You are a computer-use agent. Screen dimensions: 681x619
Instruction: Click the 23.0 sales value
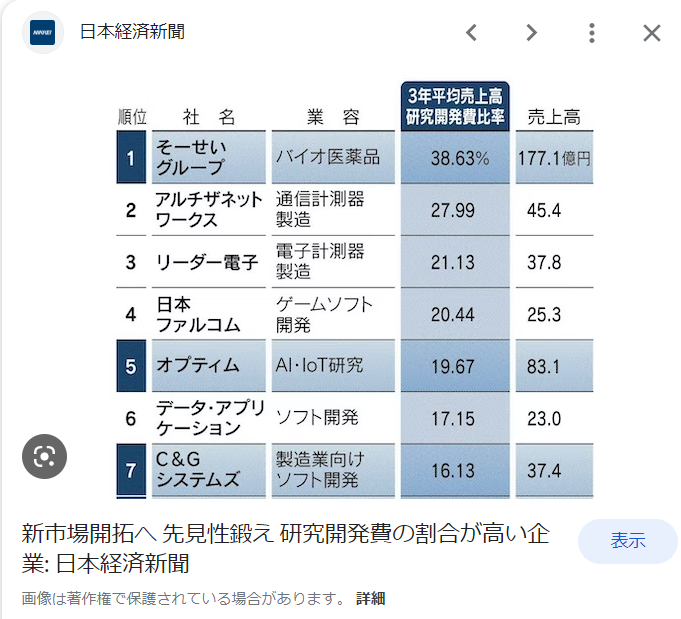pos(544,419)
